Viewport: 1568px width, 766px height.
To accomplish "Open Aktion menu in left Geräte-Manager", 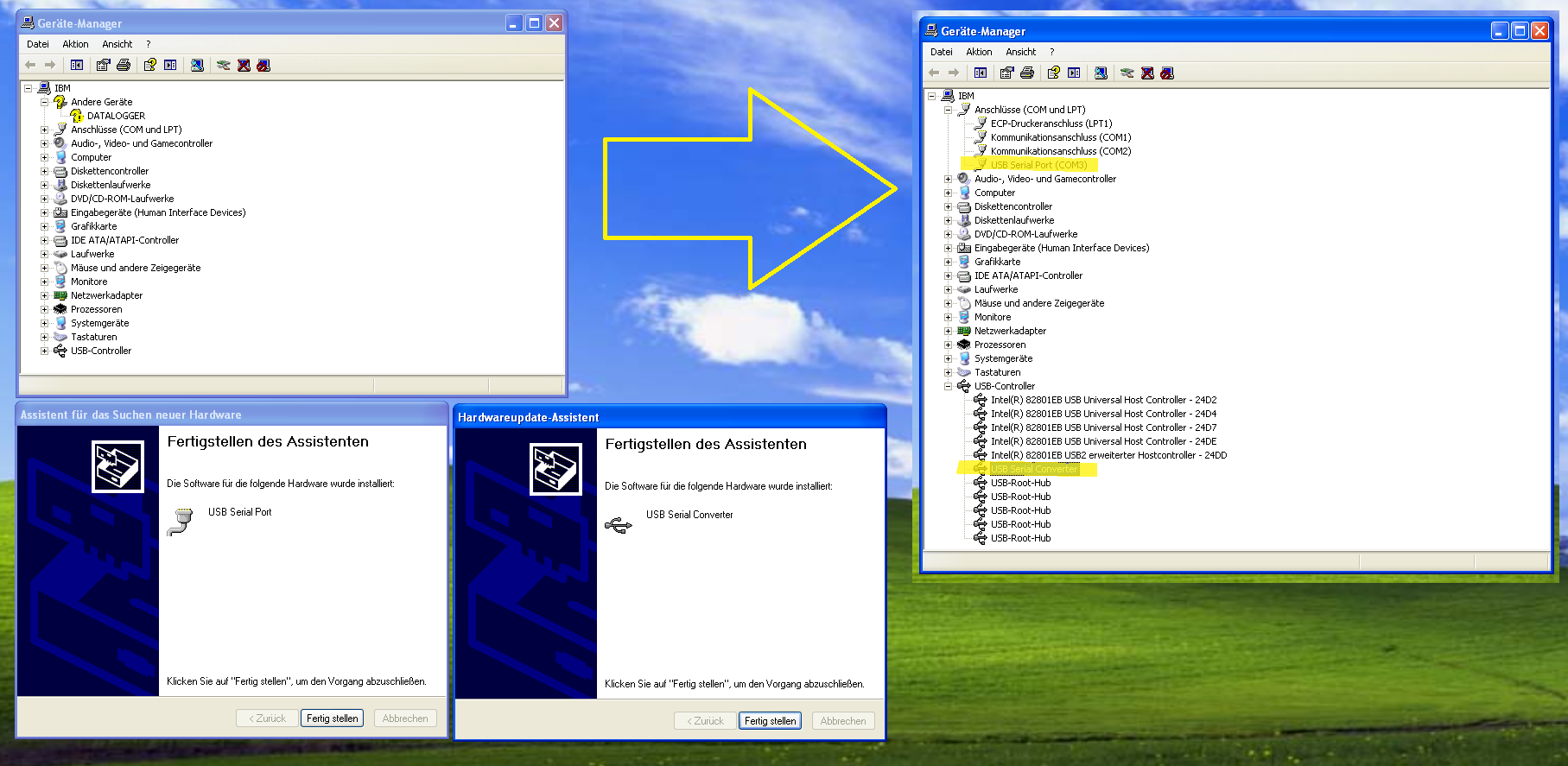I will coord(75,44).
